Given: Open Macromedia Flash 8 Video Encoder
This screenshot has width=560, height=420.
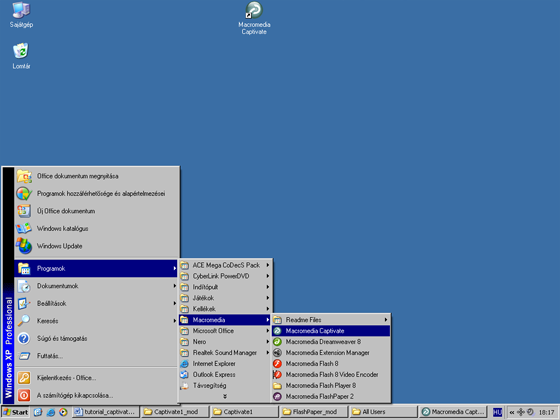Looking at the screenshot, I should pyautogui.click(x=331, y=375).
